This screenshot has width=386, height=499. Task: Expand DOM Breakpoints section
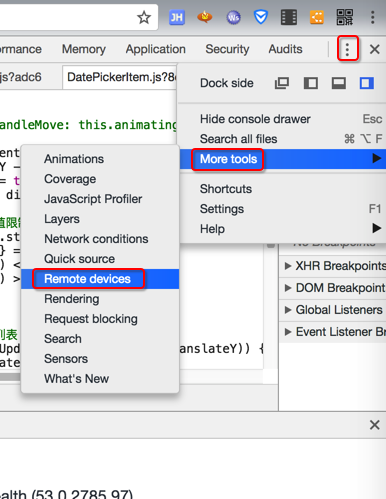click(x=333, y=288)
